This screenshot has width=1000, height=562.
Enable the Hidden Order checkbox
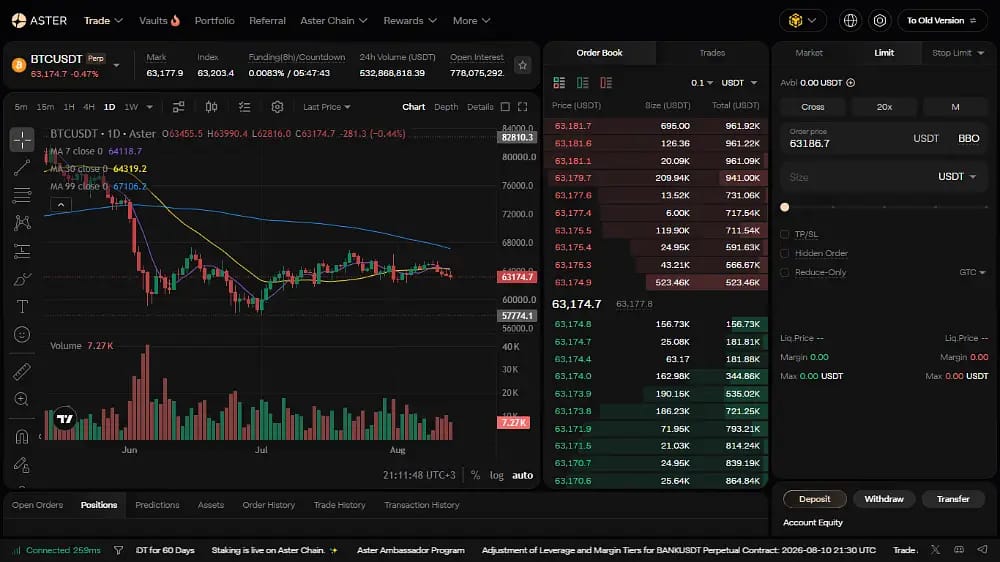(784, 253)
